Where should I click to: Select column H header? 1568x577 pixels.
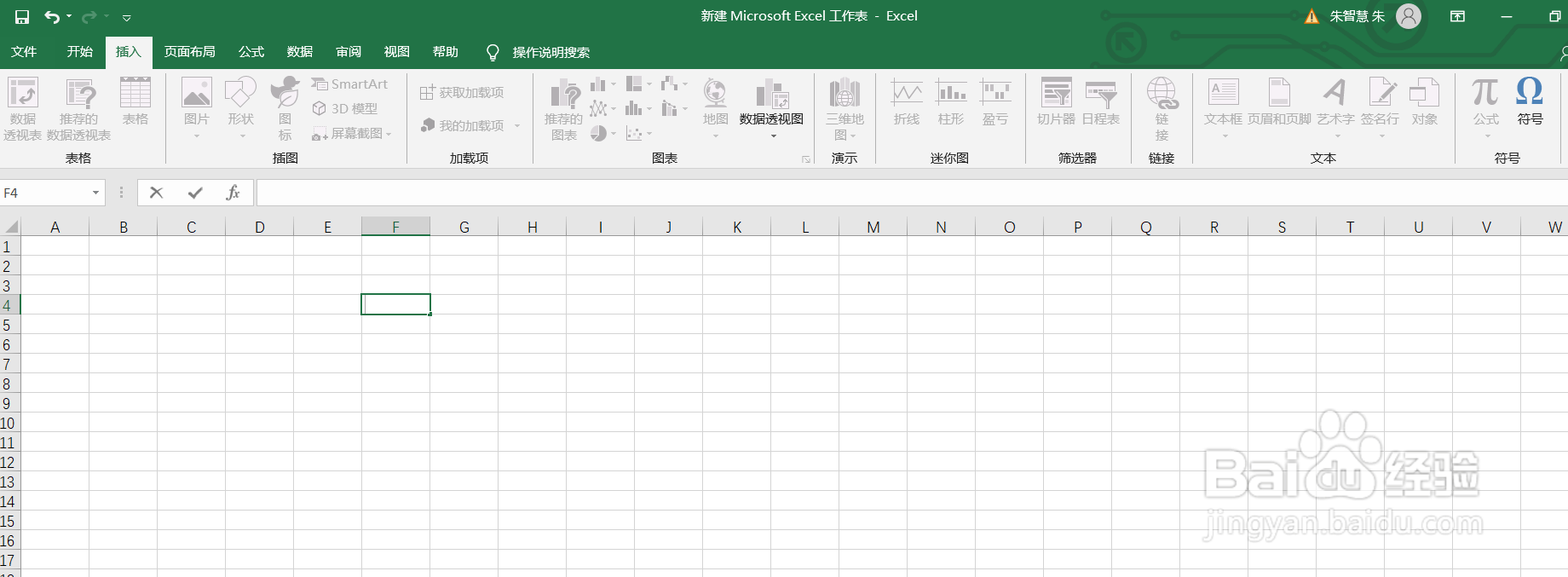533,227
